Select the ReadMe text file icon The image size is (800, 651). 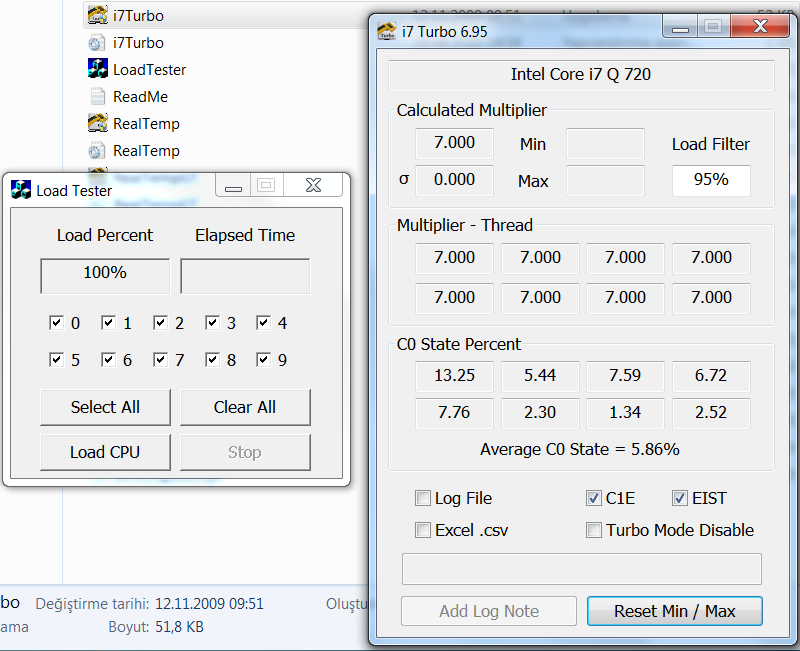coord(97,96)
